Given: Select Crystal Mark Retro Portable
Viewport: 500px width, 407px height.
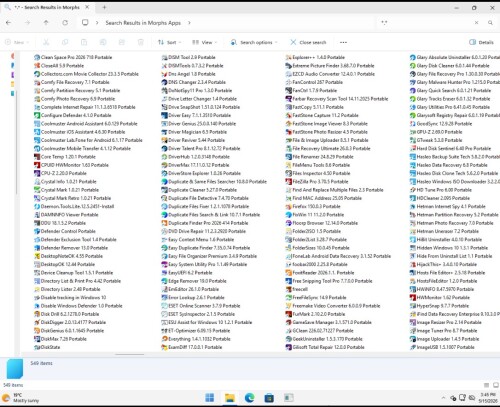Looking at the screenshot, I should (72, 198).
